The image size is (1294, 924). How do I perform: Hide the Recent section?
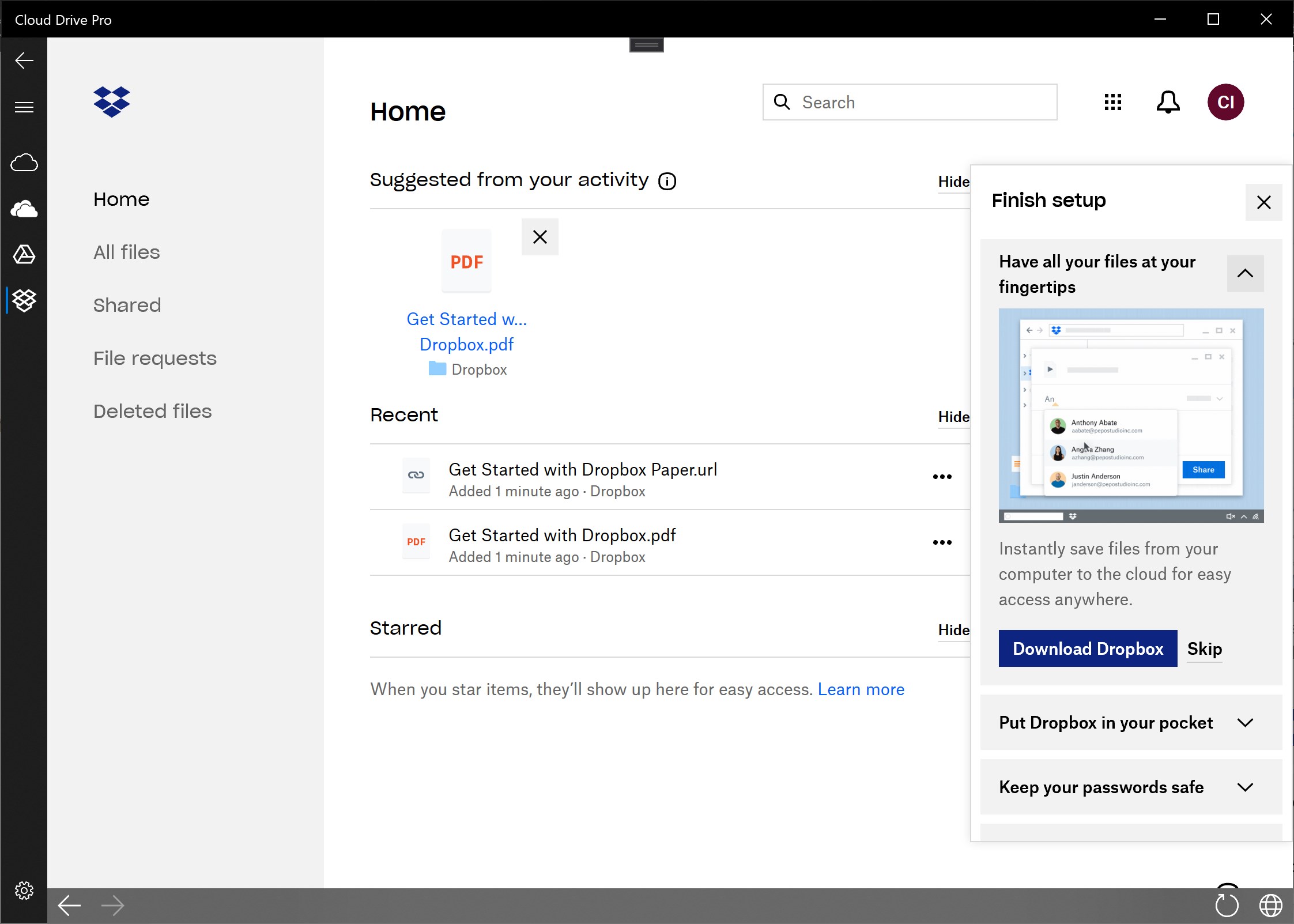[x=953, y=417]
